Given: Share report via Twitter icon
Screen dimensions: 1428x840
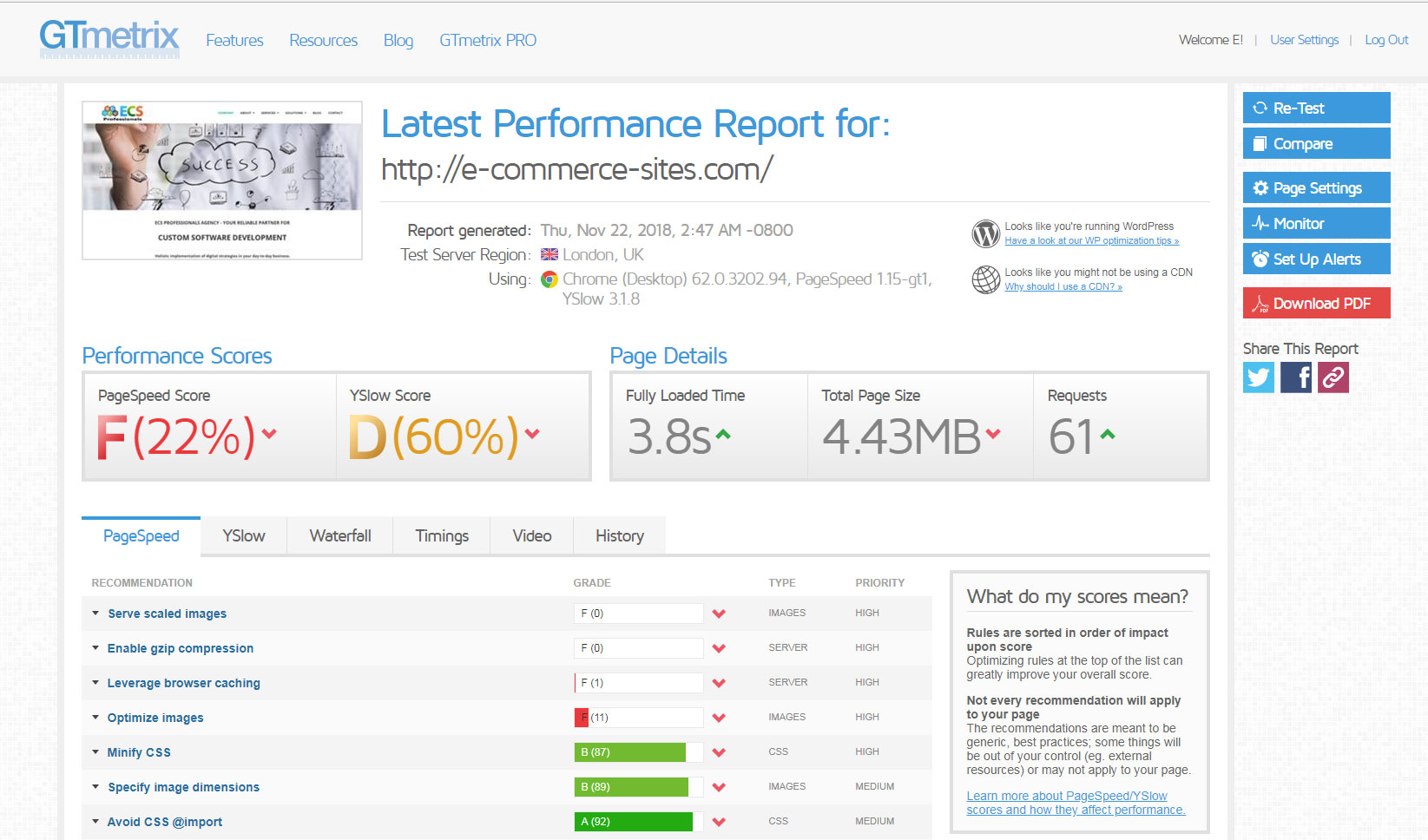Looking at the screenshot, I should [1259, 377].
